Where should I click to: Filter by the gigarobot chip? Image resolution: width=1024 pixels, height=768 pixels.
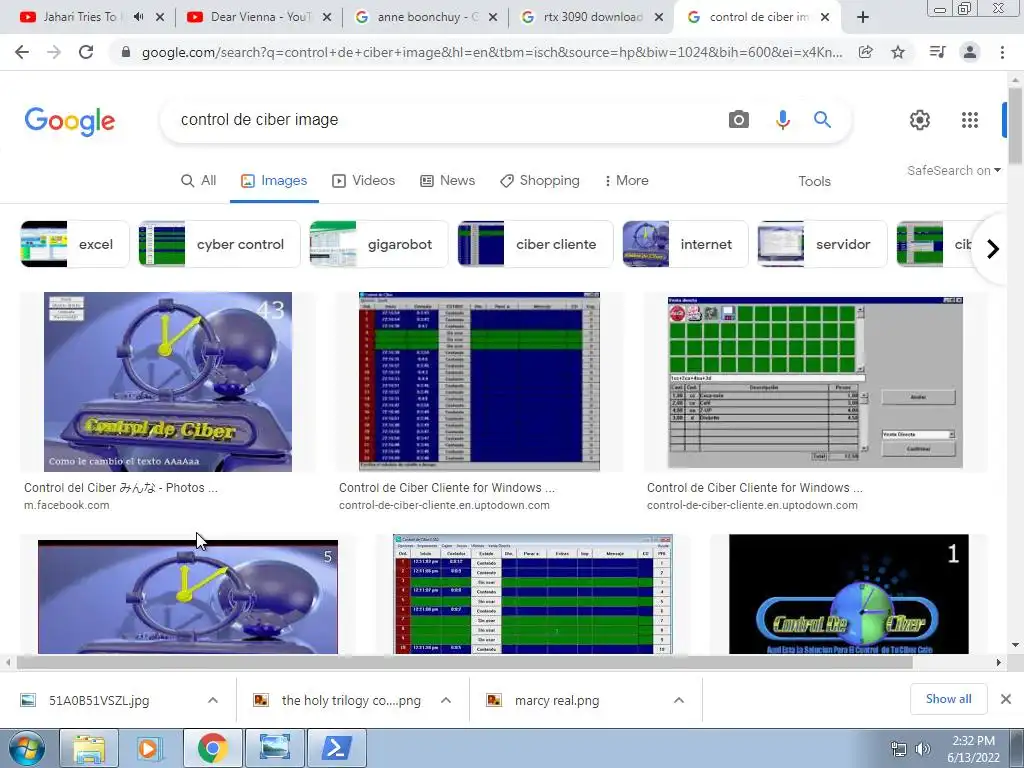coord(379,244)
